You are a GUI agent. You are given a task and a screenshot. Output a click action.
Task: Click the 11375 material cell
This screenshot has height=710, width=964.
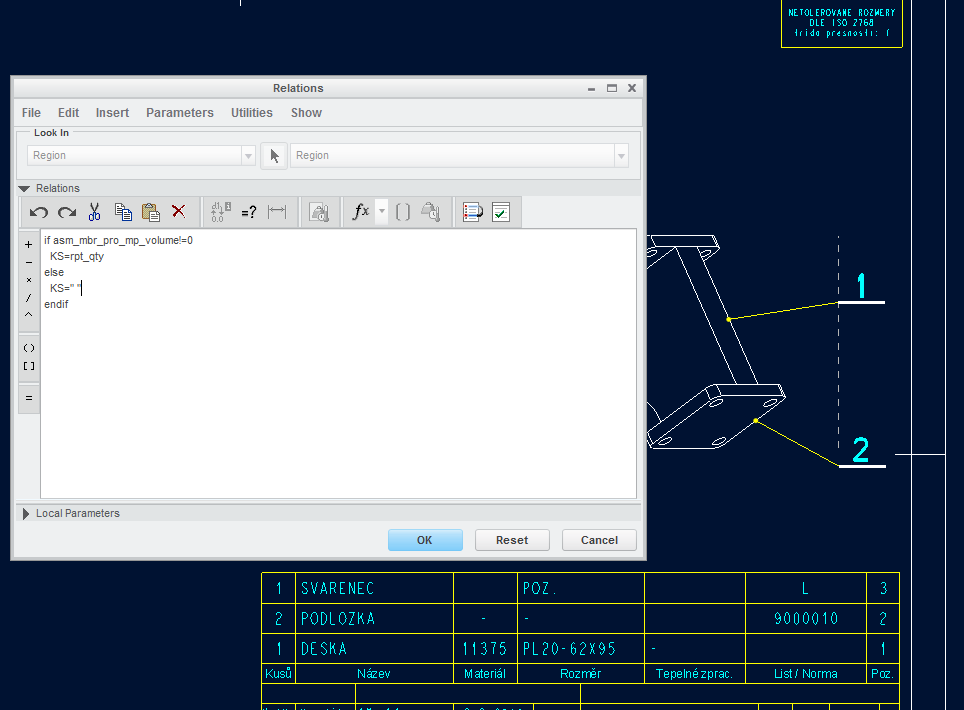click(484, 649)
